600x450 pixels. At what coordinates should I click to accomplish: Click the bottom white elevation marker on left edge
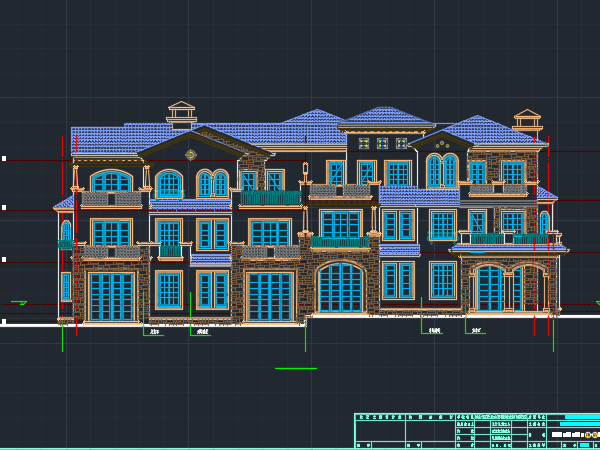(4, 321)
